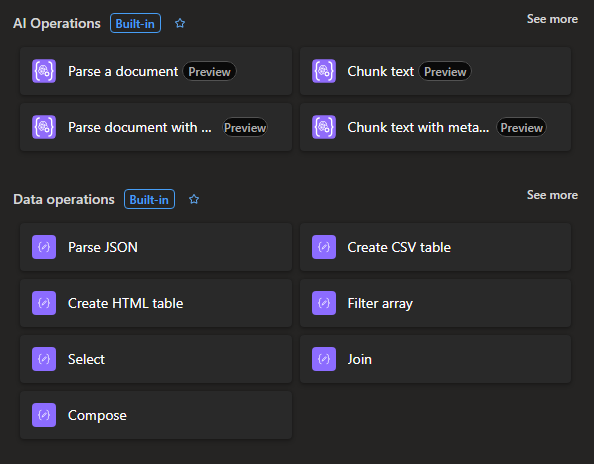Select the Chunk text with metadata icon

tap(324, 127)
